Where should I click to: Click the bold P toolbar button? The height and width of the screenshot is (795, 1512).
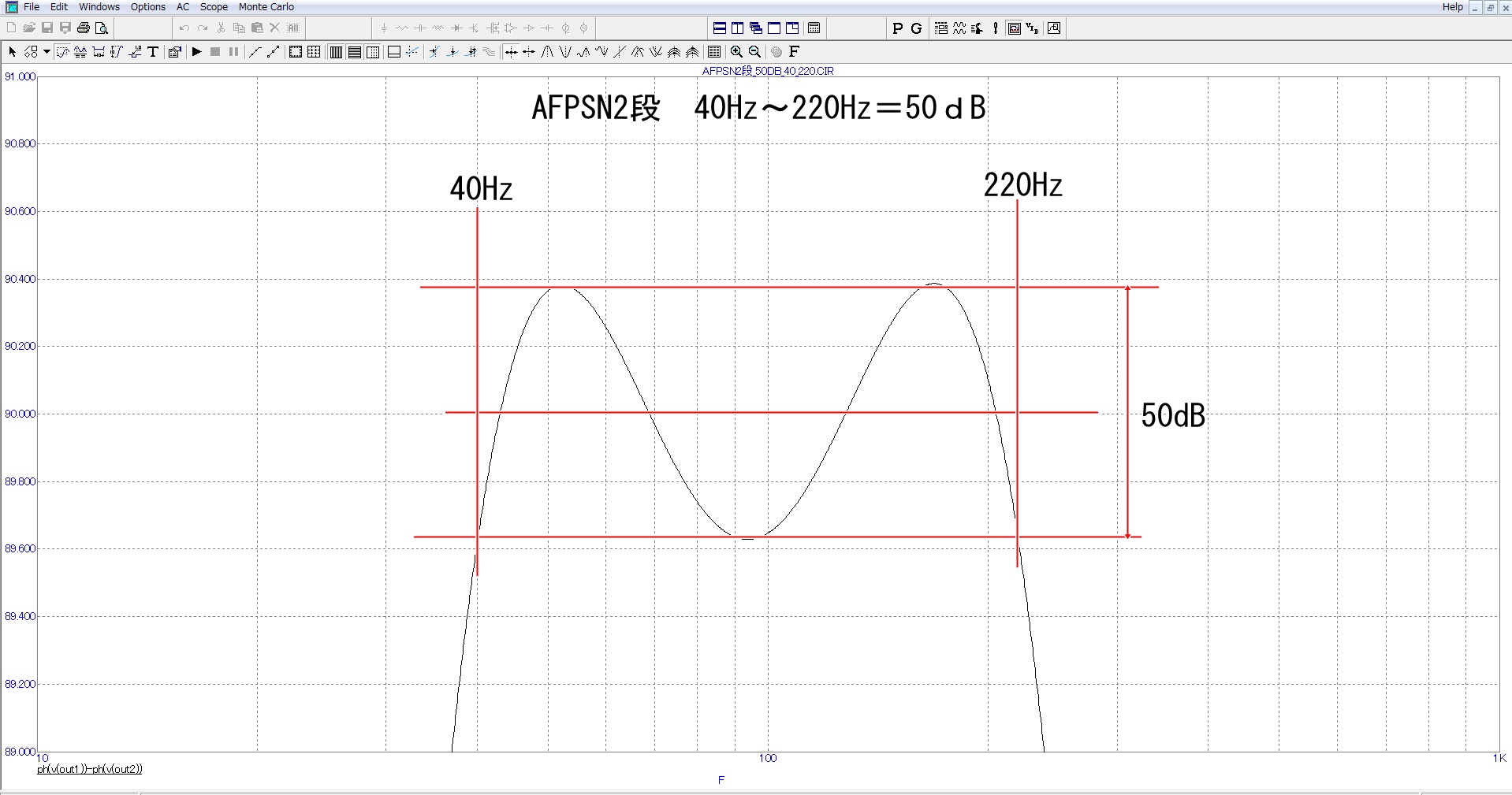click(897, 28)
